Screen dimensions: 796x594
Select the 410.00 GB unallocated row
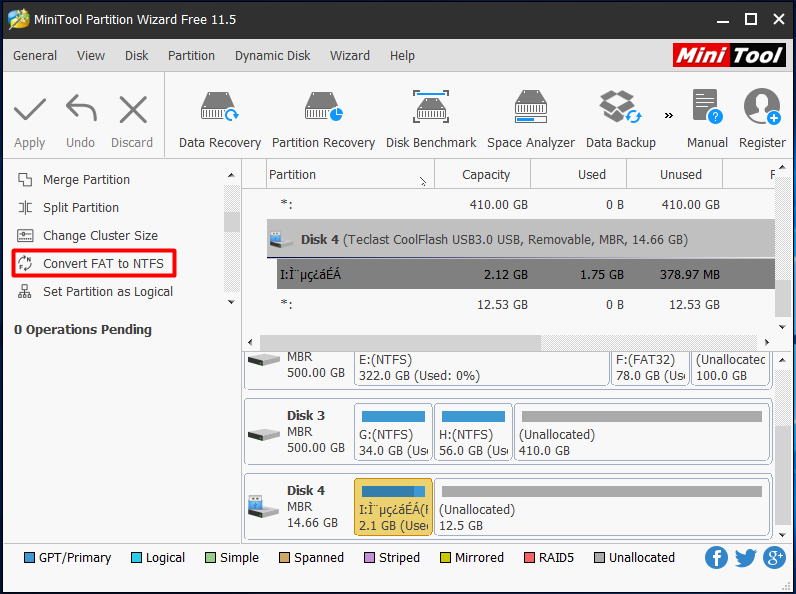[521, 205]
